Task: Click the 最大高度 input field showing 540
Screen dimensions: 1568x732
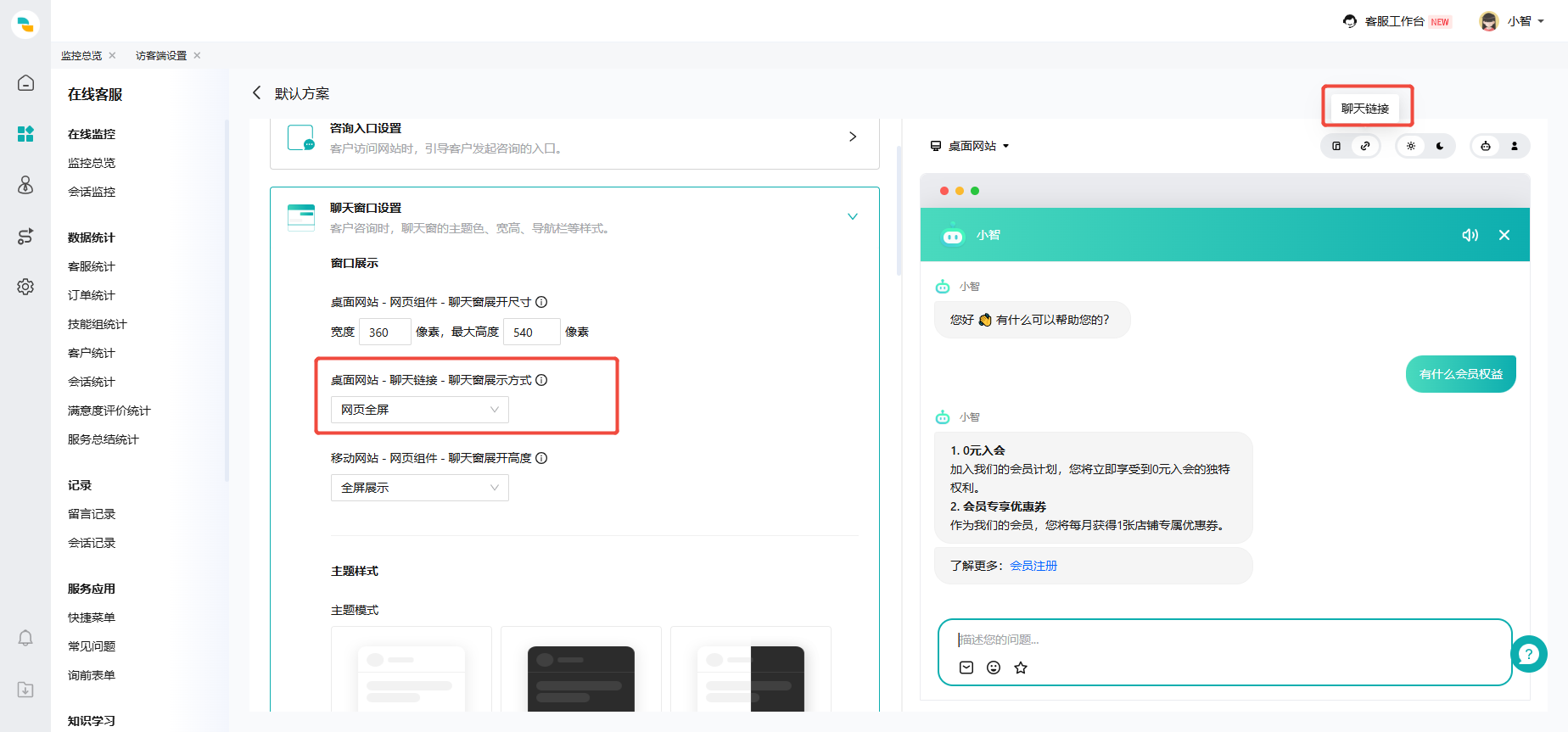Action: (532, 332)
